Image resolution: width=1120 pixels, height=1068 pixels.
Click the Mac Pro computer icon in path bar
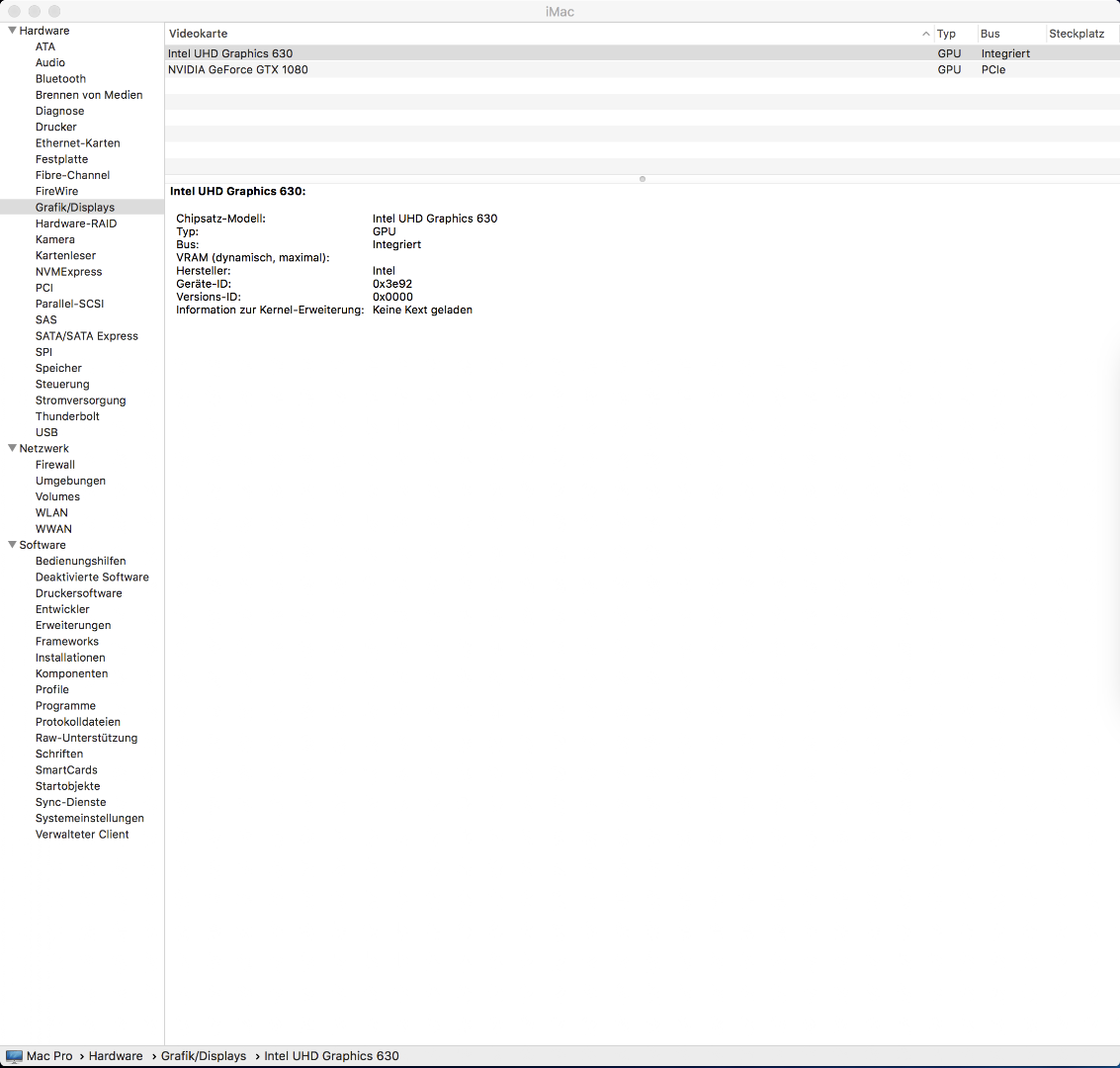(x=14, y=1056)
